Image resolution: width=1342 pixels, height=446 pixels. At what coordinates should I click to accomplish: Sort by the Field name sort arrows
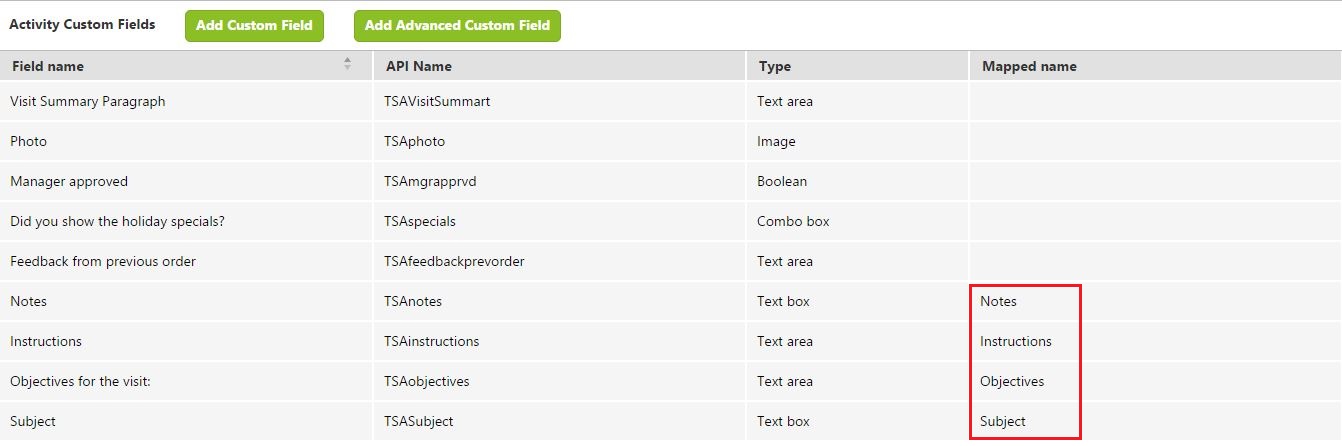[x=347, y=64]
